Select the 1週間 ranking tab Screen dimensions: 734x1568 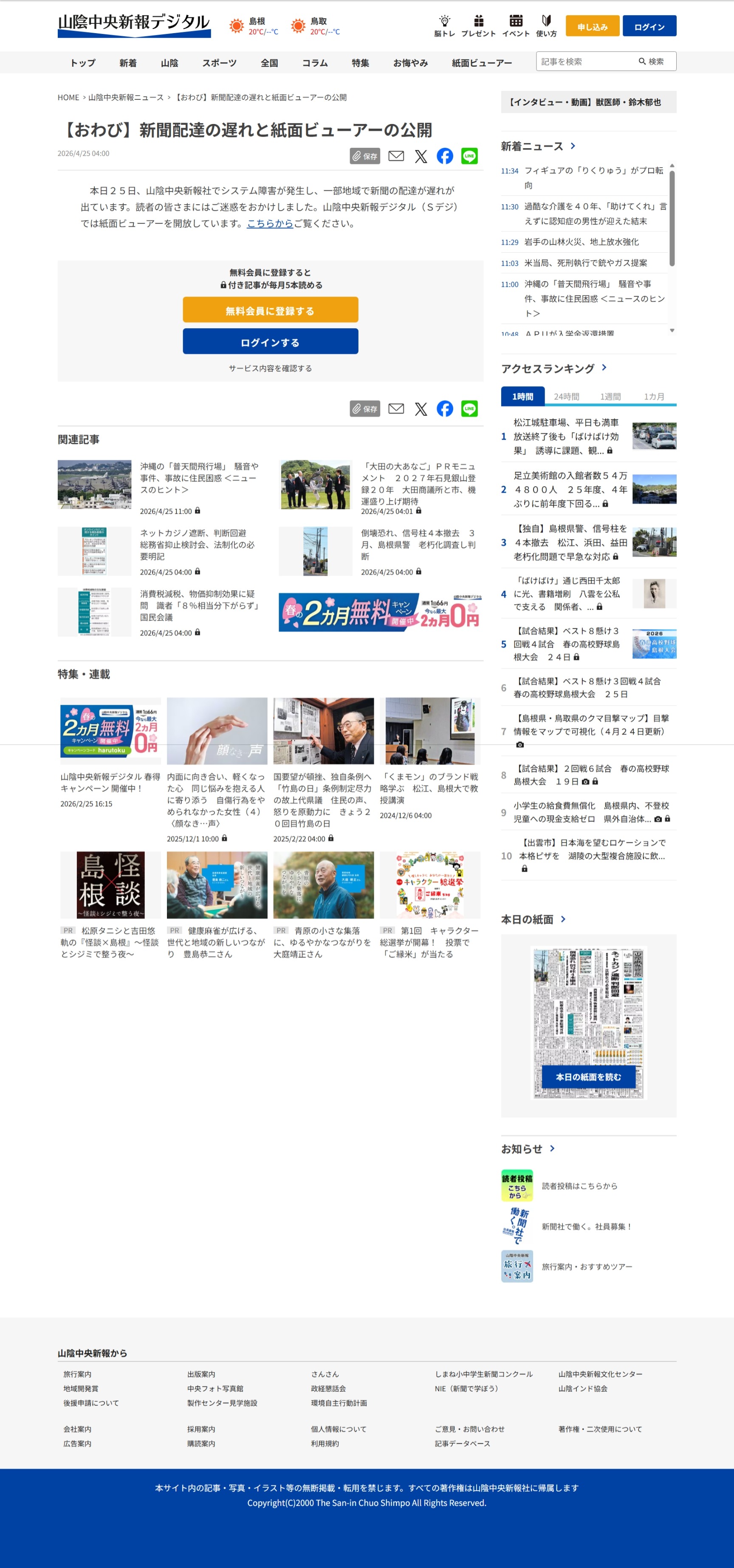click(x=610, y=396)
